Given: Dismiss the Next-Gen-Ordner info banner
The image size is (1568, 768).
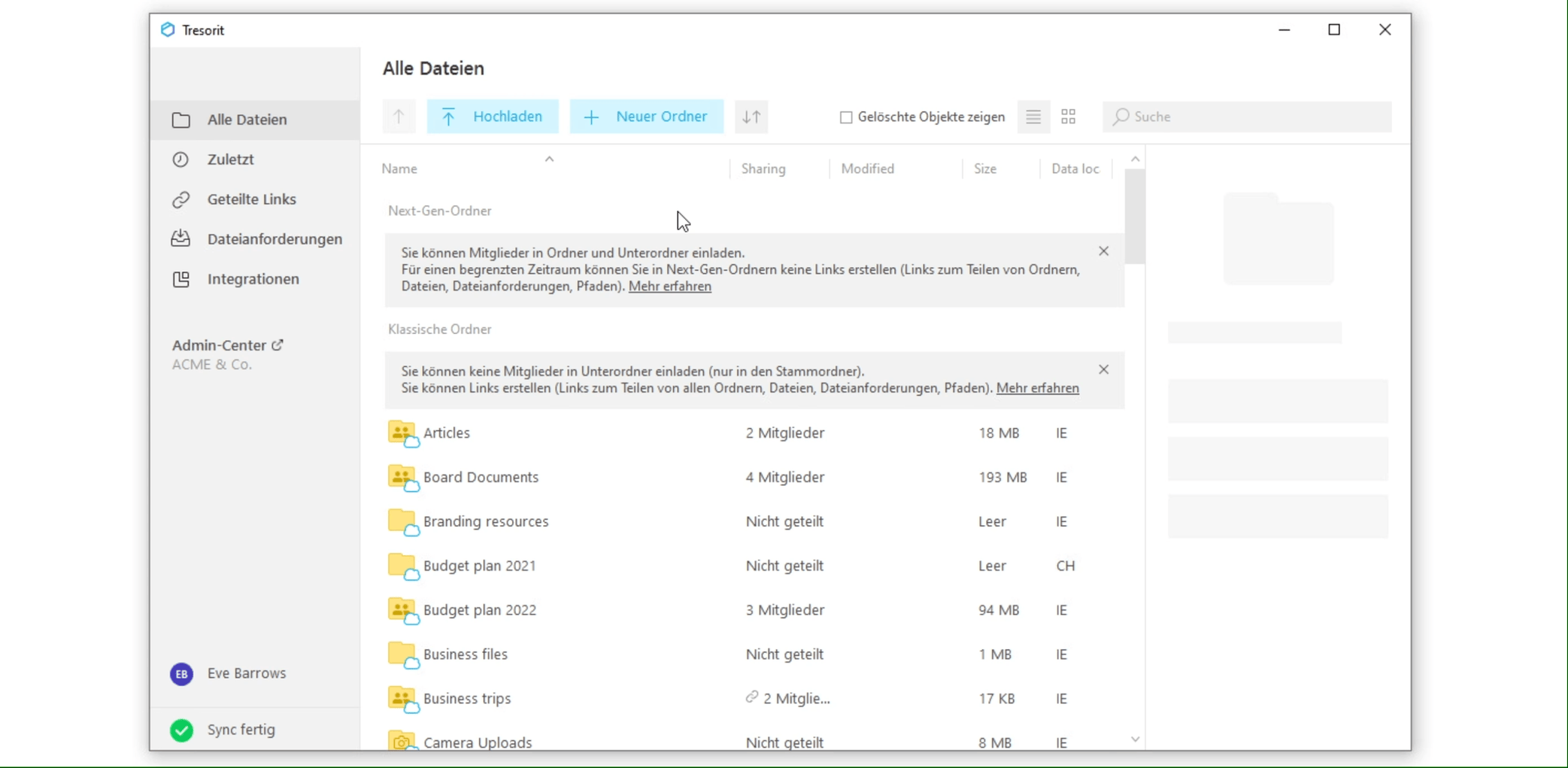Looking at the screenshot, I should click(x=1103, y=251).
